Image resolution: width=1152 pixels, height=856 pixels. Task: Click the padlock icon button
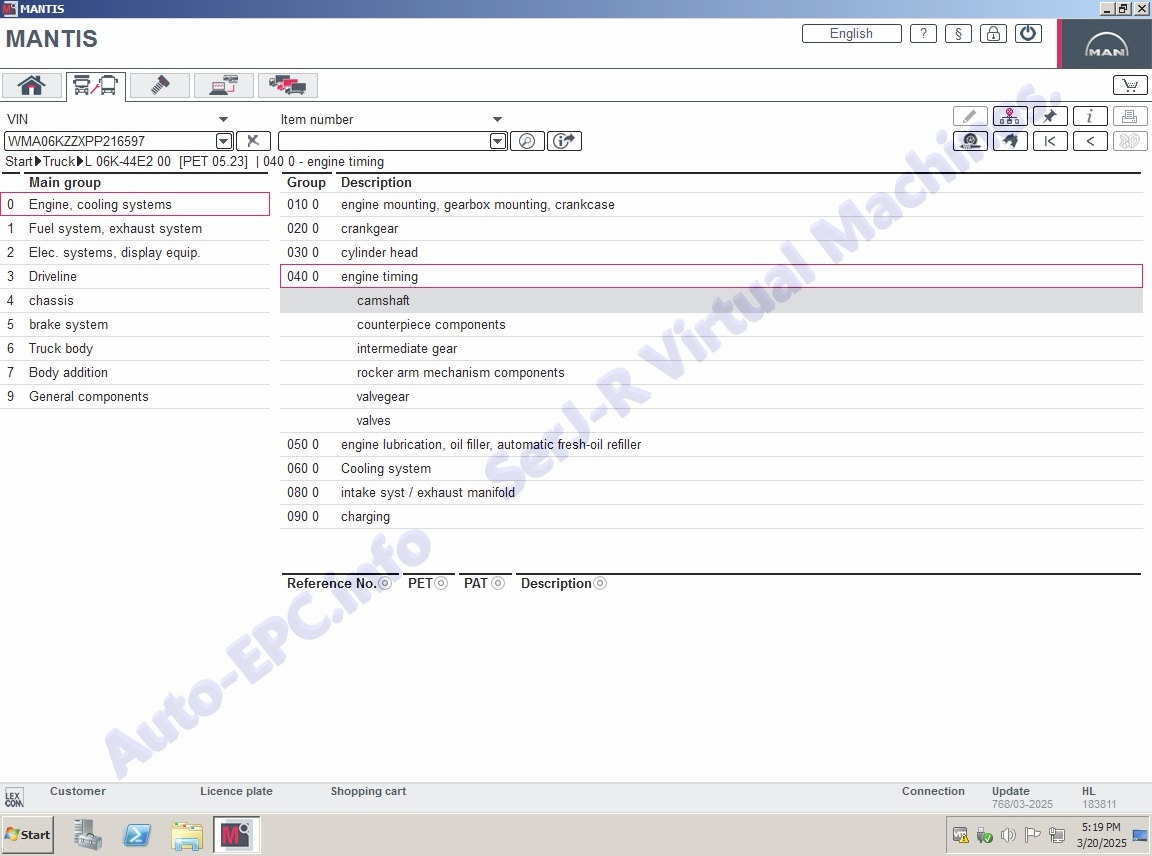(x=993, y=34)
